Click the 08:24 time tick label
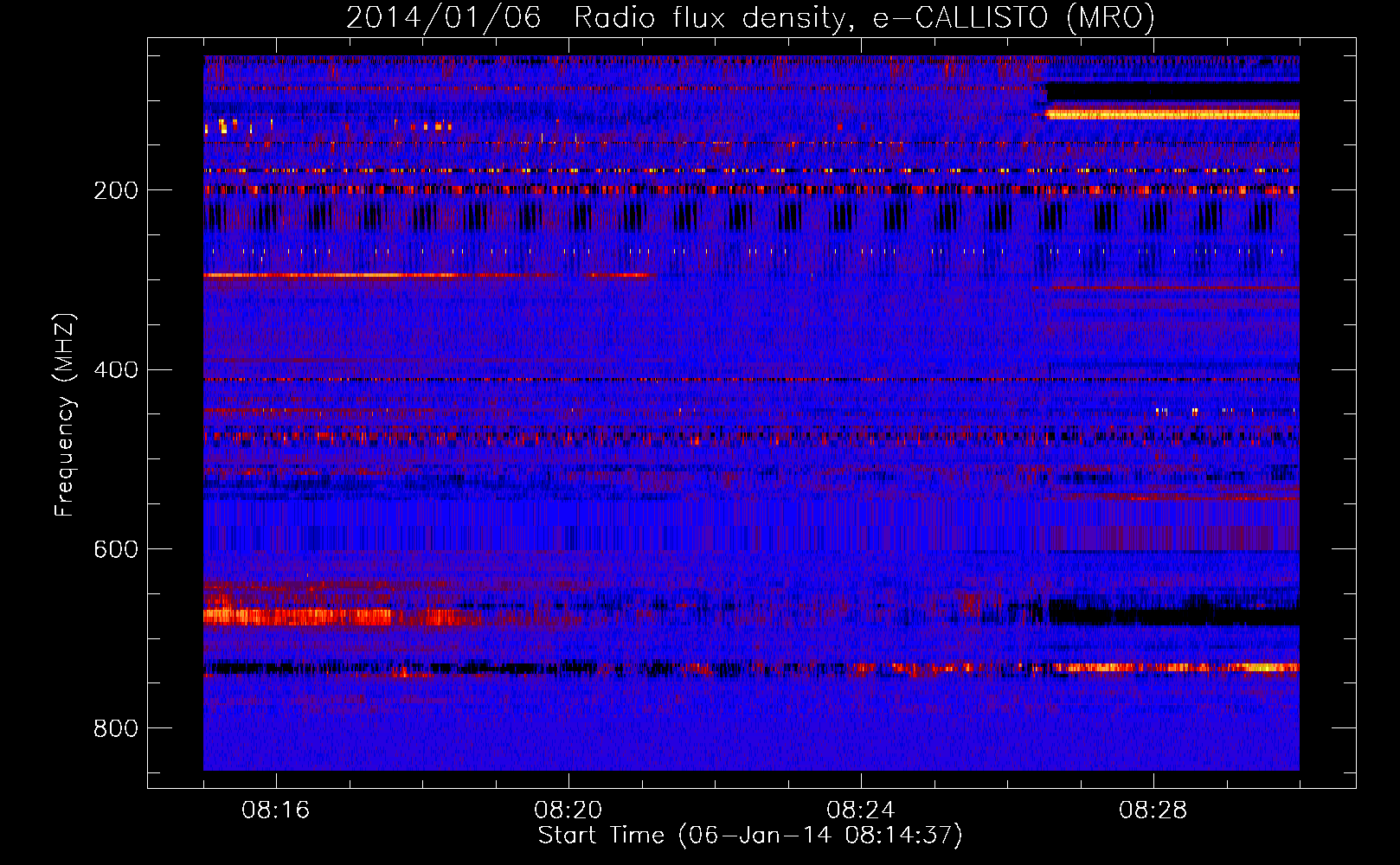 [x=861, y=811]
